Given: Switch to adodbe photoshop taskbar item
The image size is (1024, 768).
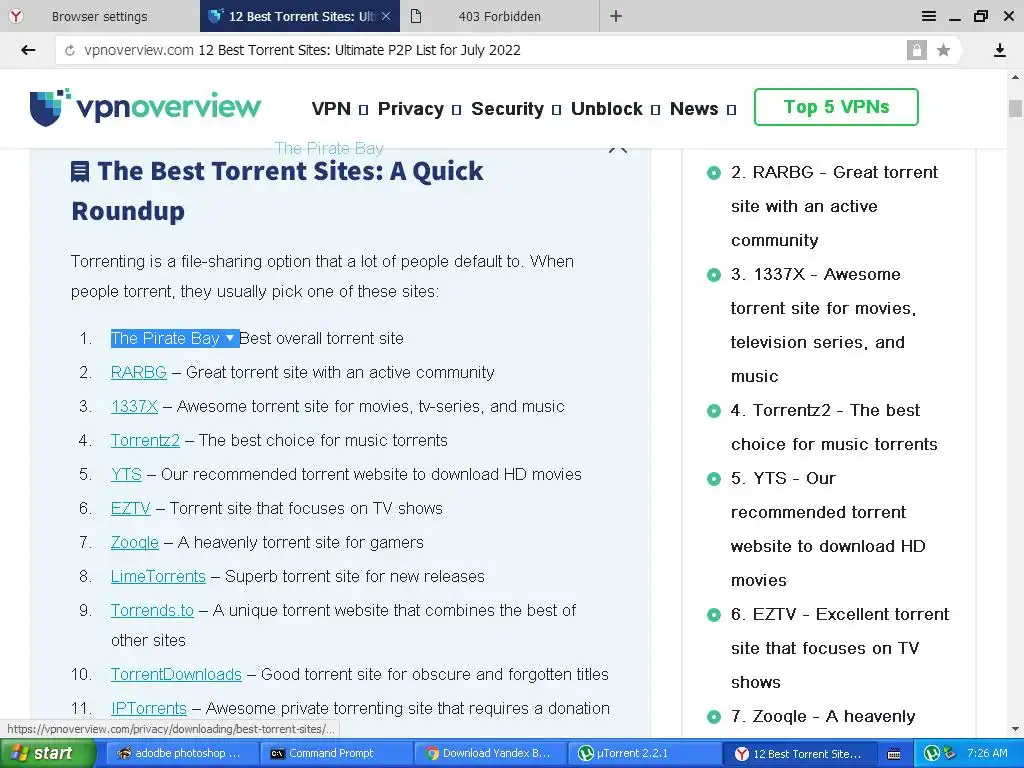Looking at the screenshot, I should (x=180, y=754).
